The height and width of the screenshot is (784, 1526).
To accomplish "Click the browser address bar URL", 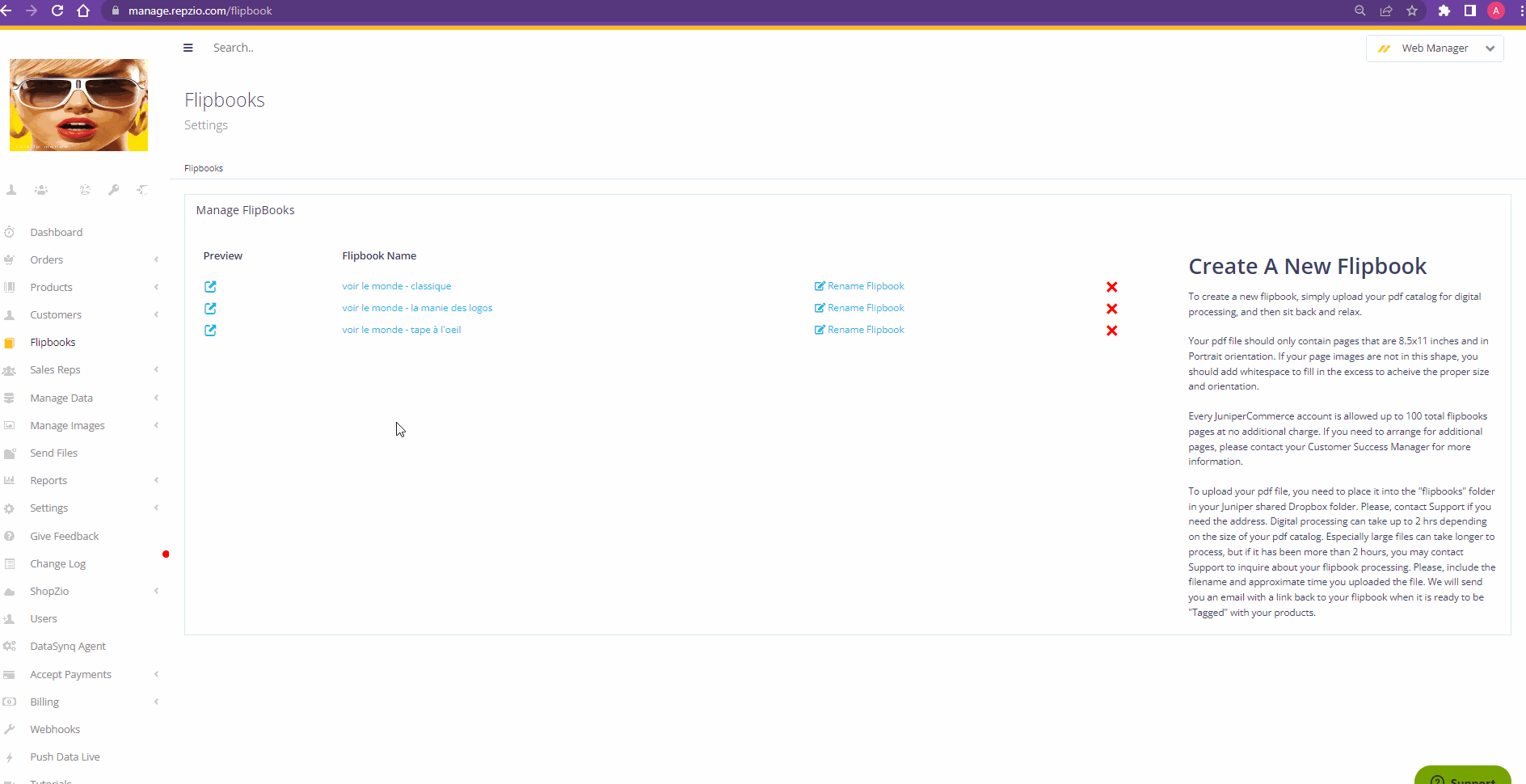I will point(200,11).
